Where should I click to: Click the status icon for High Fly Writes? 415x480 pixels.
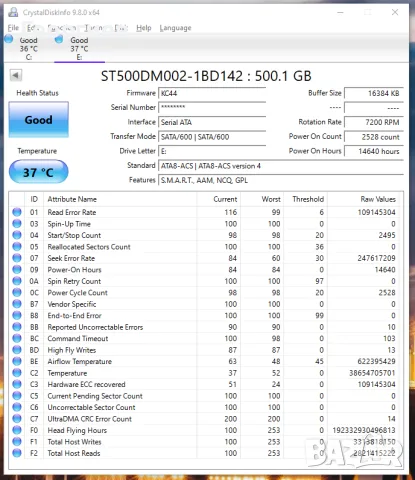tap(17, 350)
